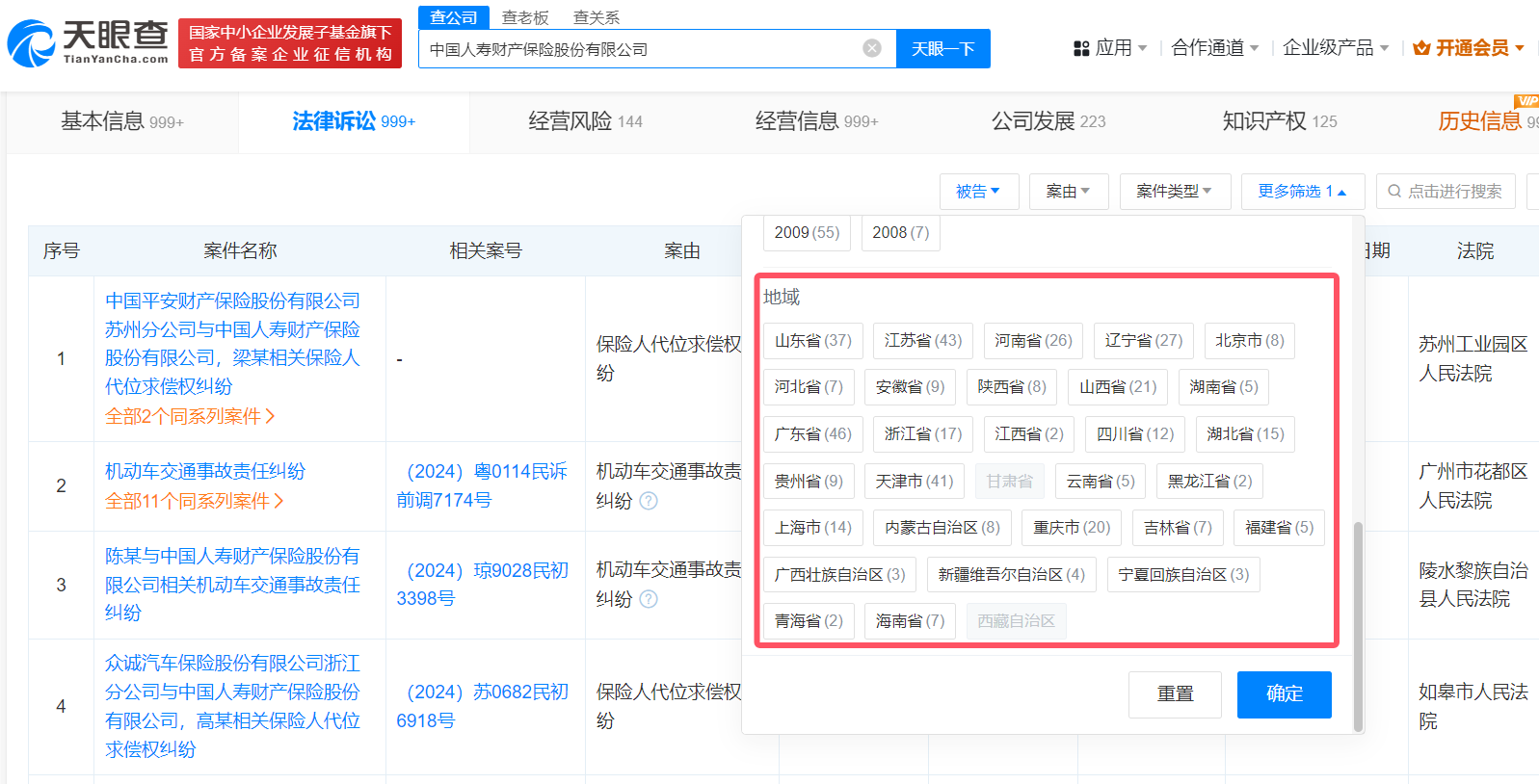Toggle the 内蒙古自治区 (8) region filter
The width and height of the screenshot is (1539, 784).
pos(942,528)
